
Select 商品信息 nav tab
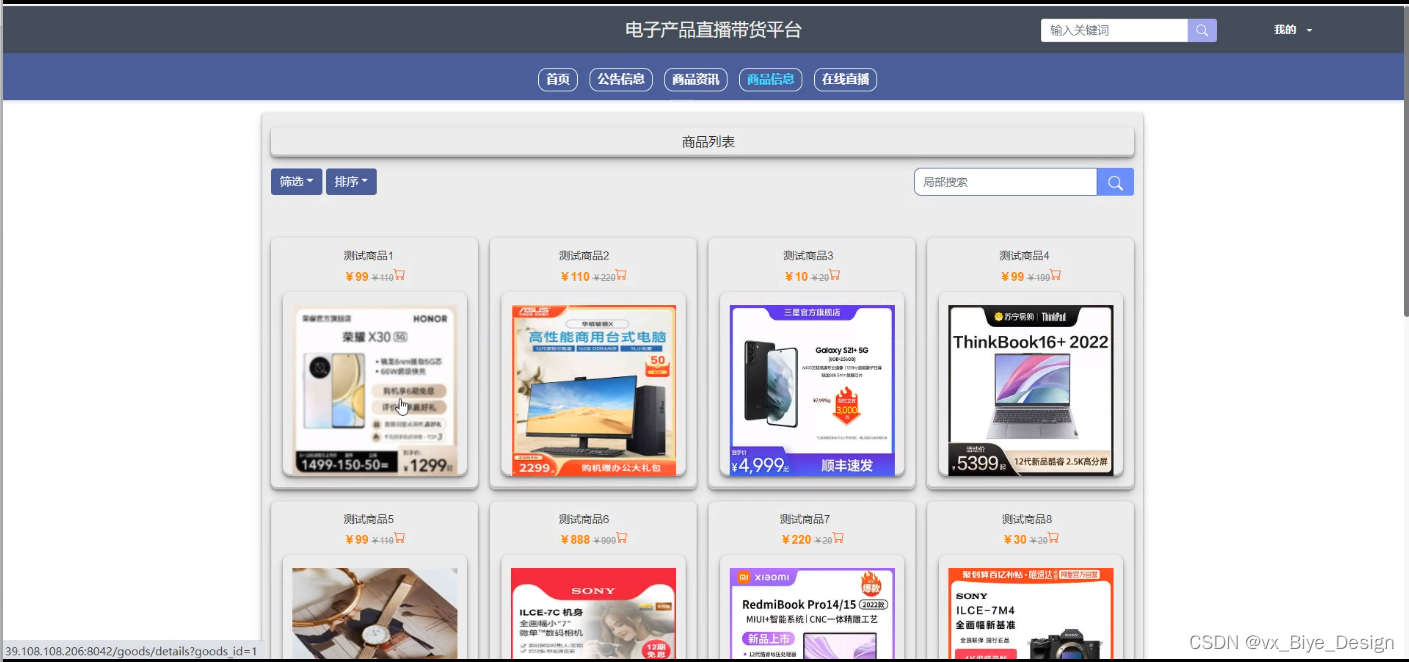point(771,79)
